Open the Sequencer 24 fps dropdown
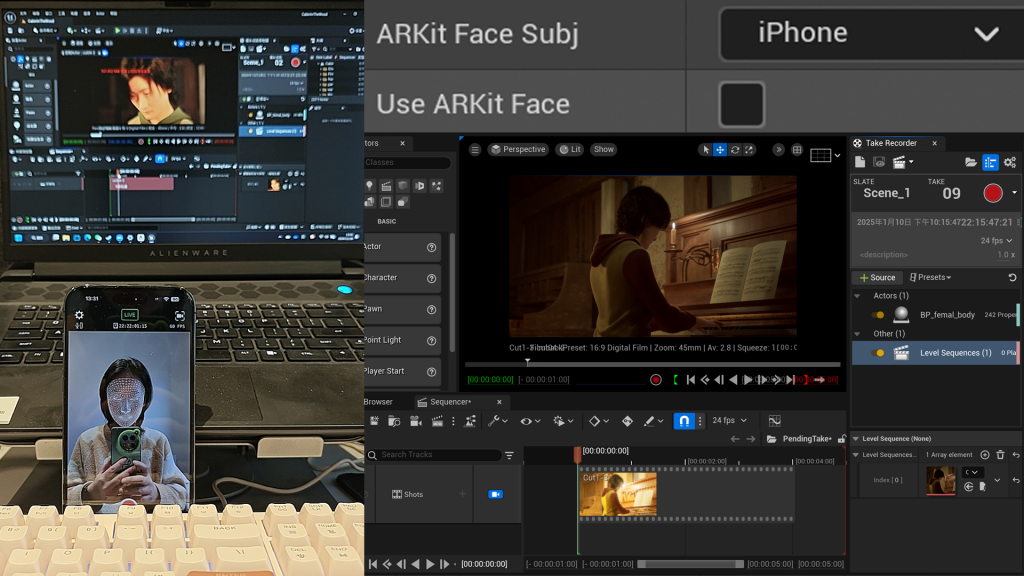Image resolution: width=1024 pixels, height=576 pixels. (729, 421)
